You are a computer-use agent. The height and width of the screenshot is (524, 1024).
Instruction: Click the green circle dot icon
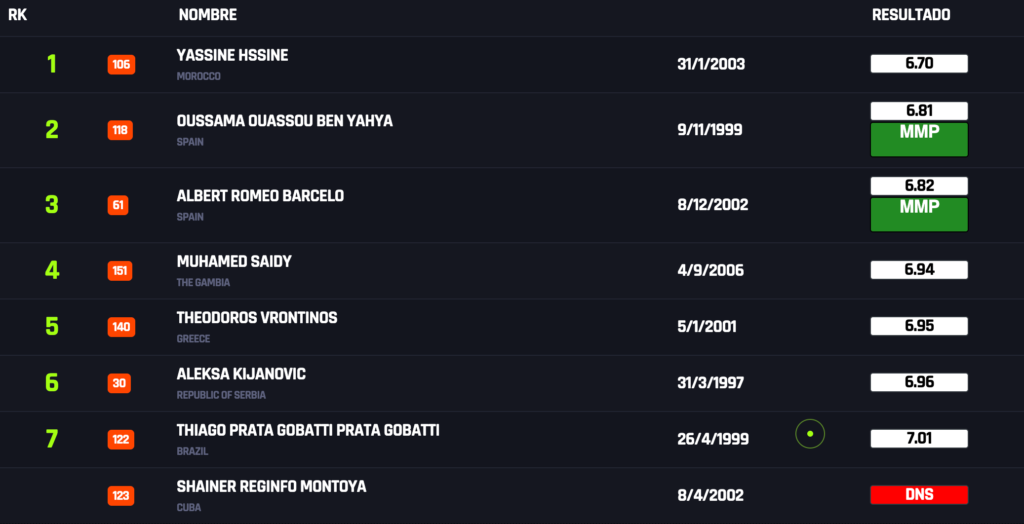pyautogui.click(x=810, y=434)
